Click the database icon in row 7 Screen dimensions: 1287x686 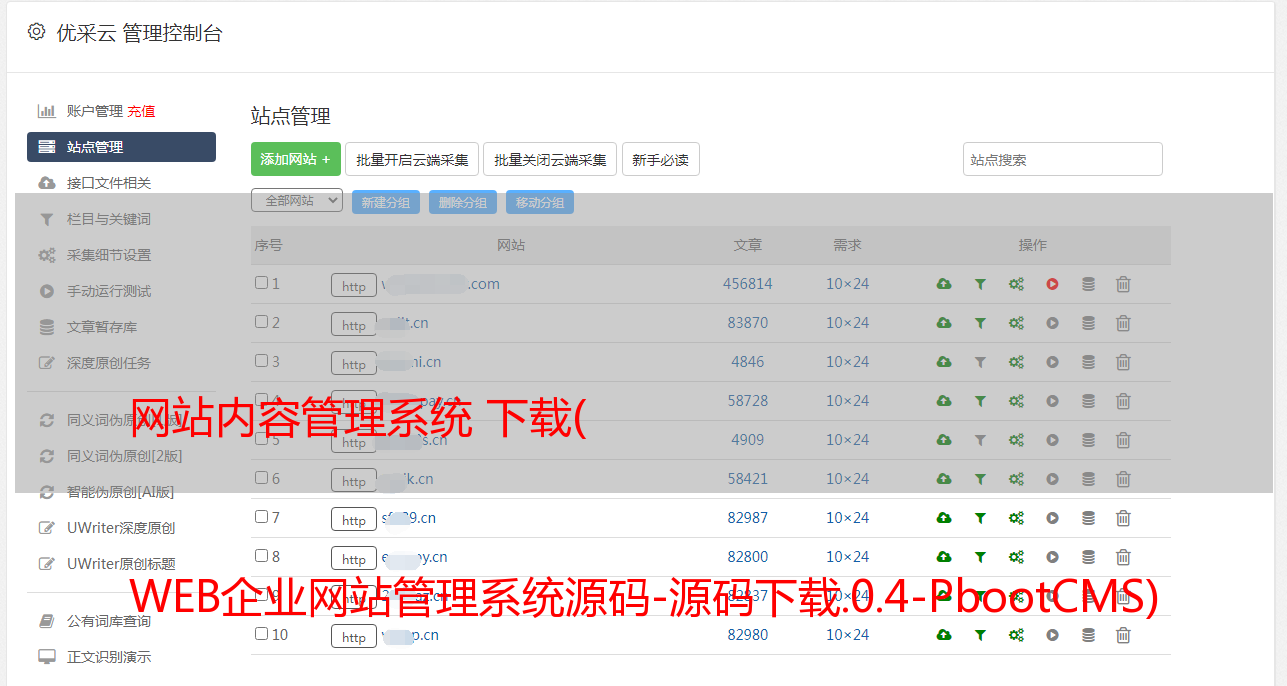[x=1088, y=518]
